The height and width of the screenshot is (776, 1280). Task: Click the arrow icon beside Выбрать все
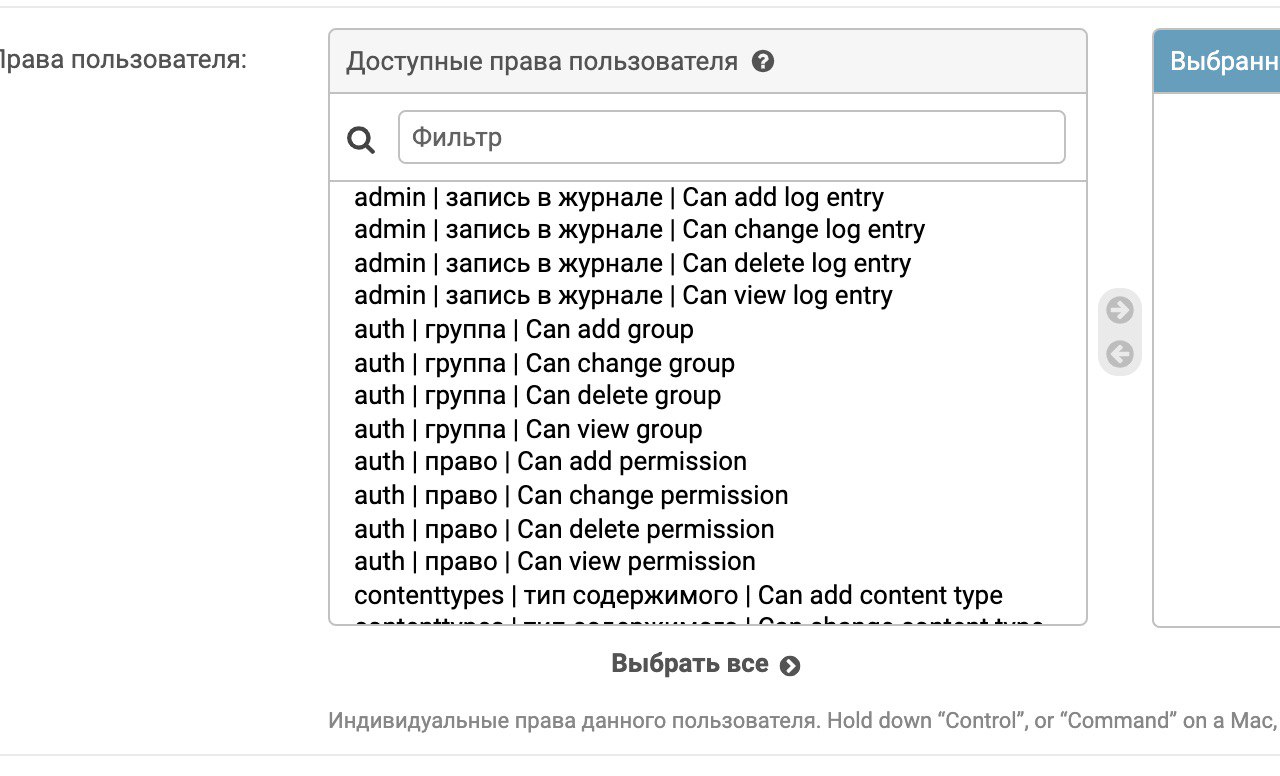tap(790, 666)
